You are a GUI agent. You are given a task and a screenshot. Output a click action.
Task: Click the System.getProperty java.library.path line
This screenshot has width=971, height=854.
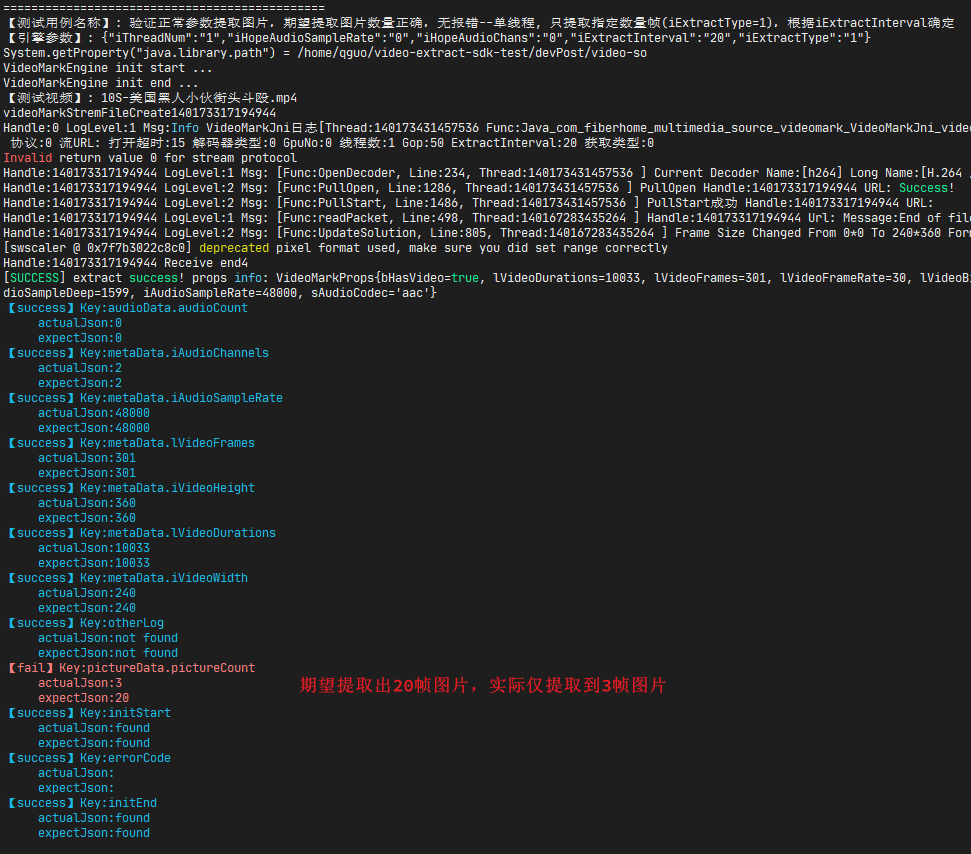pos(325,53)
